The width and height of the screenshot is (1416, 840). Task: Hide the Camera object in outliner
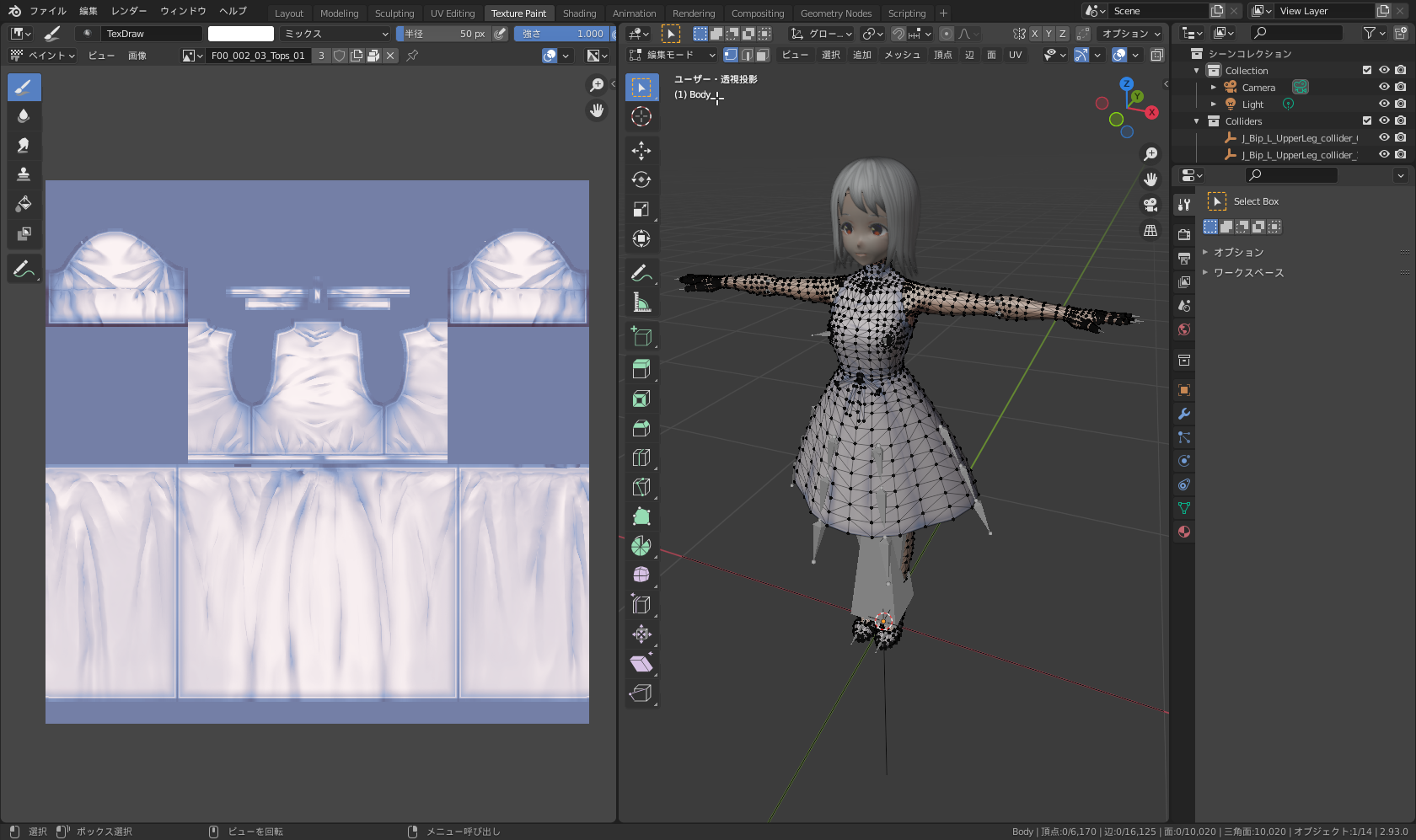pyautogui.click(x=1384, y=88)
